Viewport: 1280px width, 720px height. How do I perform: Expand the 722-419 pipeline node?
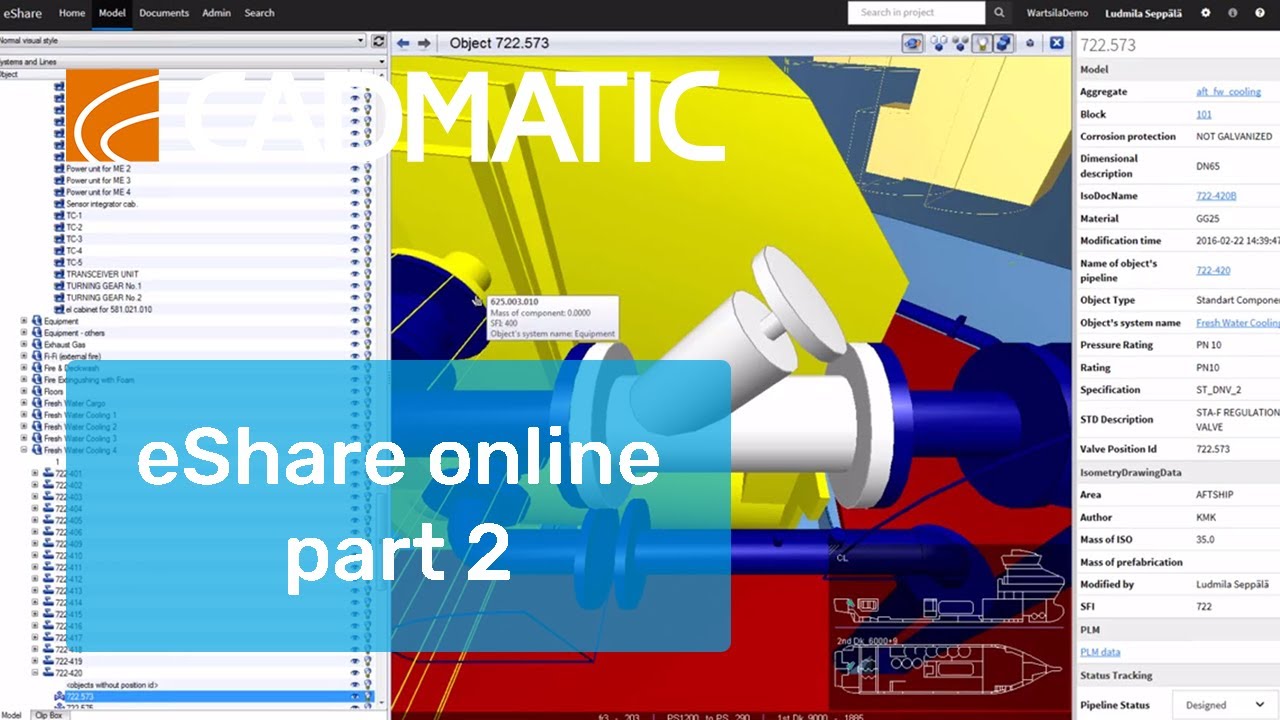[35, 661]
